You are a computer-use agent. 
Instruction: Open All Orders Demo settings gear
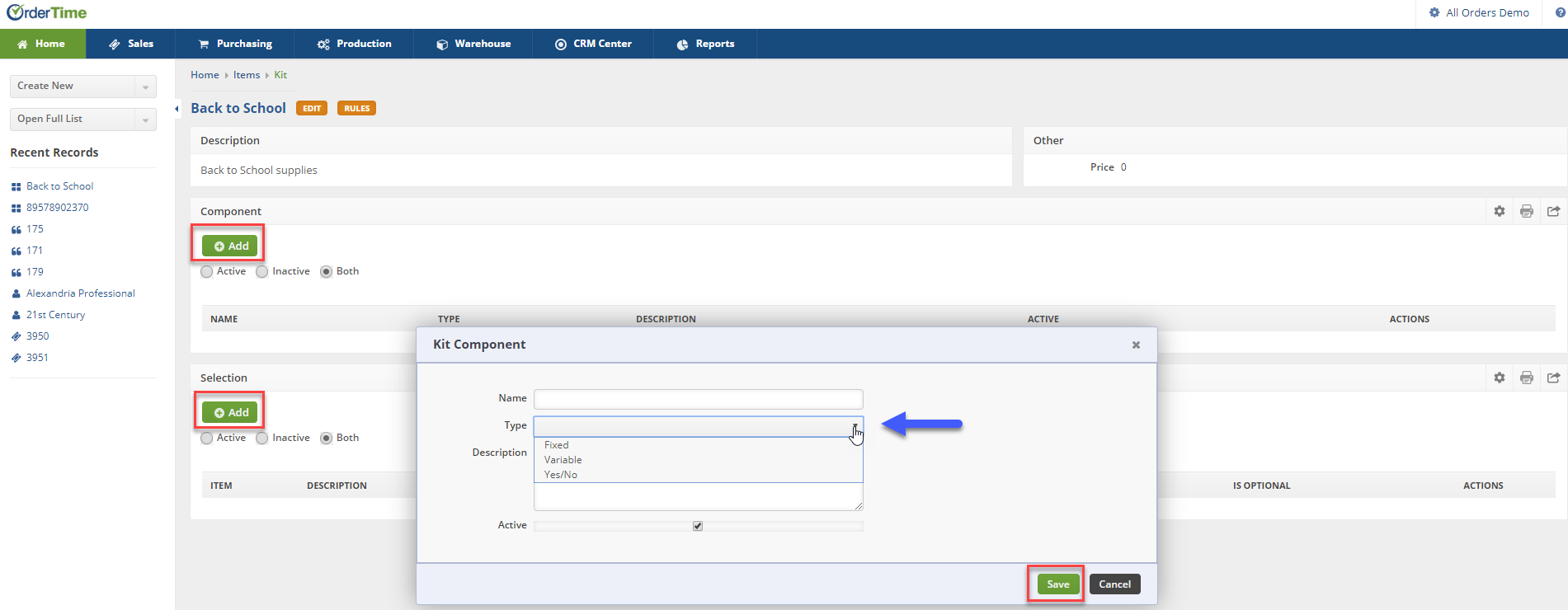1434,13
